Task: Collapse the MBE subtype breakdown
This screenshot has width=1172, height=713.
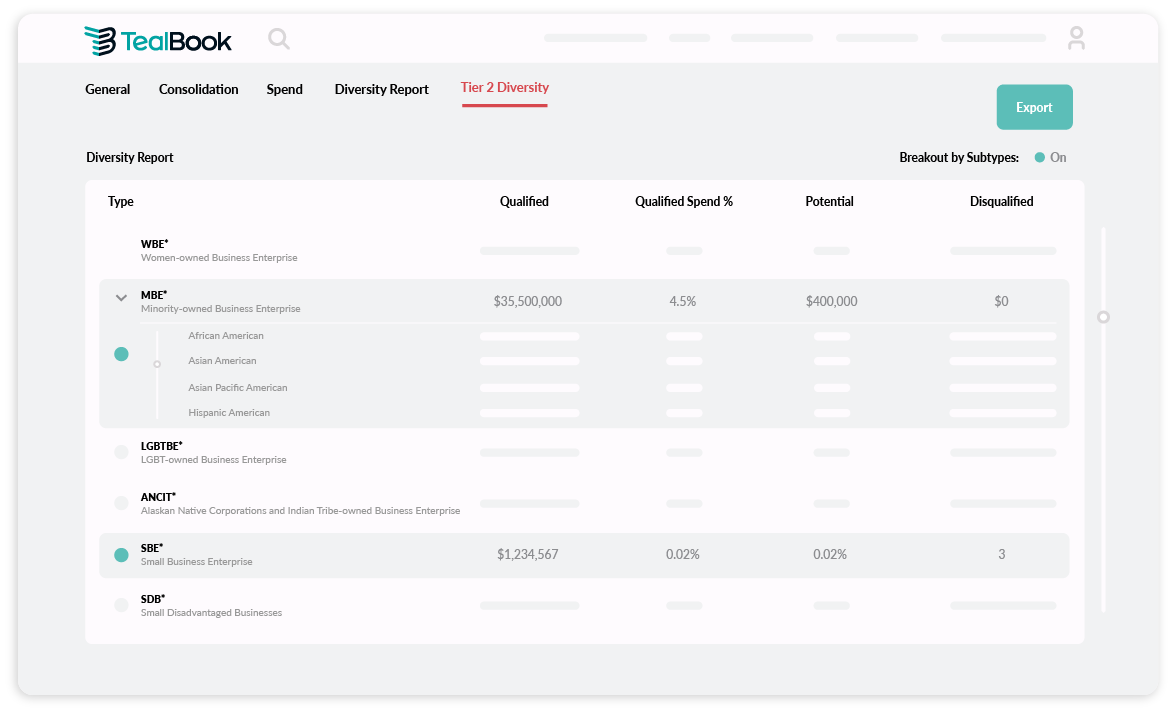Action: click(x=121, y=297)
